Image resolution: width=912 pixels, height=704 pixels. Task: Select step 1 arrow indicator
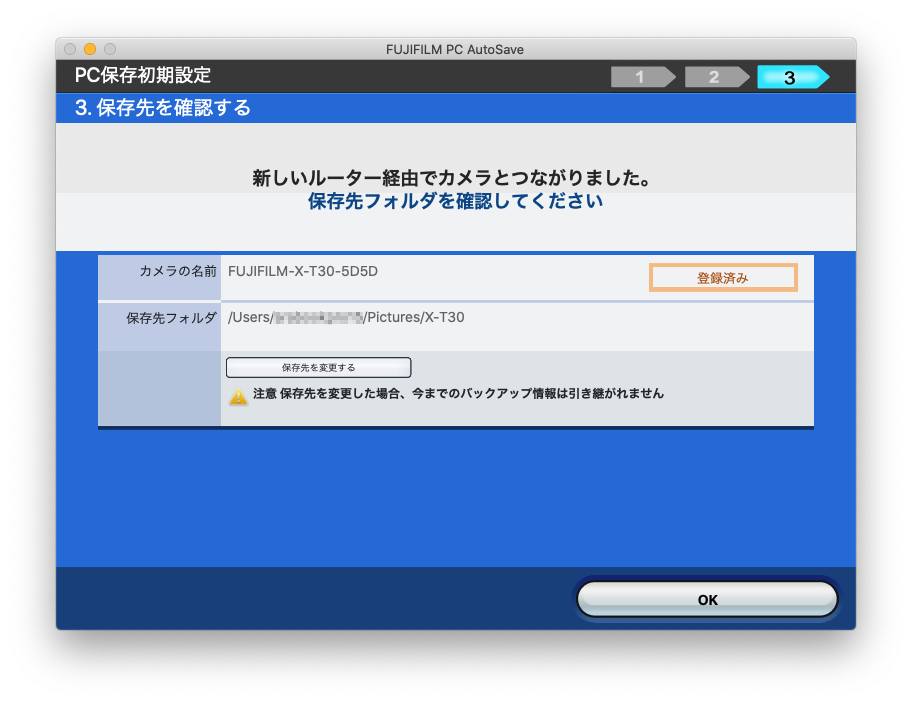643,77
